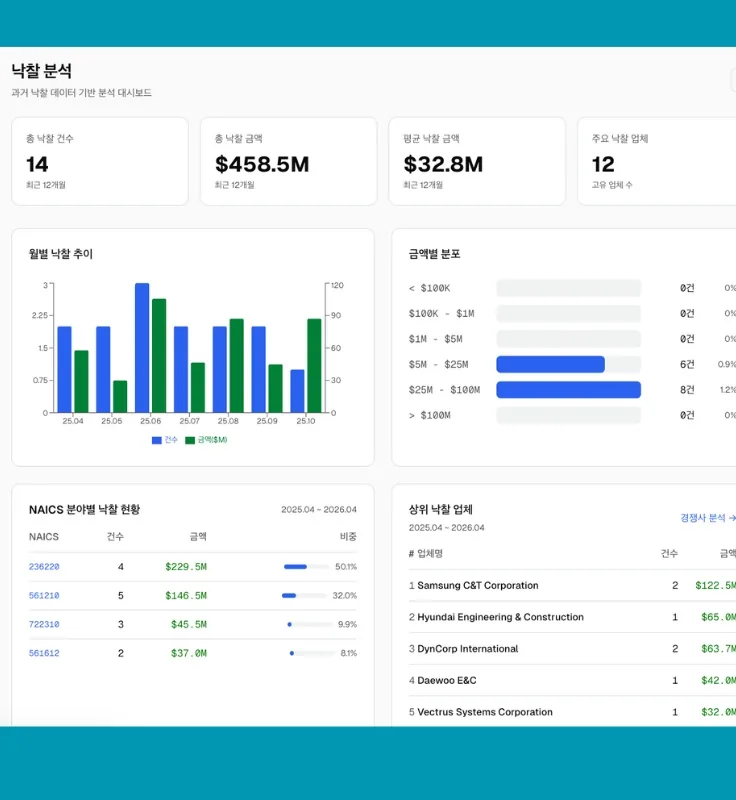Click the 금액별 분포 panel title
This screenshot has width=736, height=800.
pyautogui.click(x=435, y=254)
